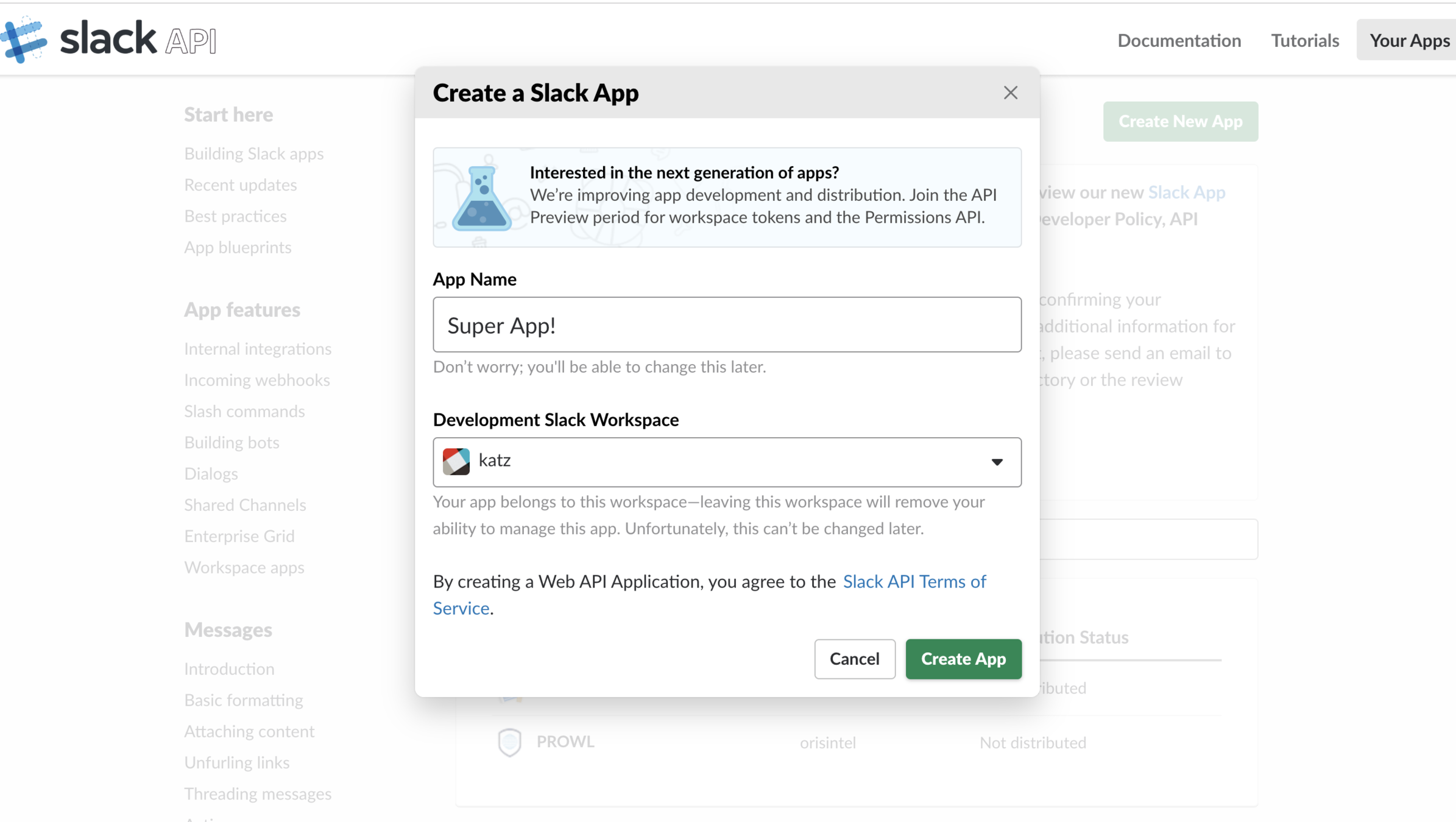
Task: Close the Create a Slack App dialog
Action: point(1011,93)
